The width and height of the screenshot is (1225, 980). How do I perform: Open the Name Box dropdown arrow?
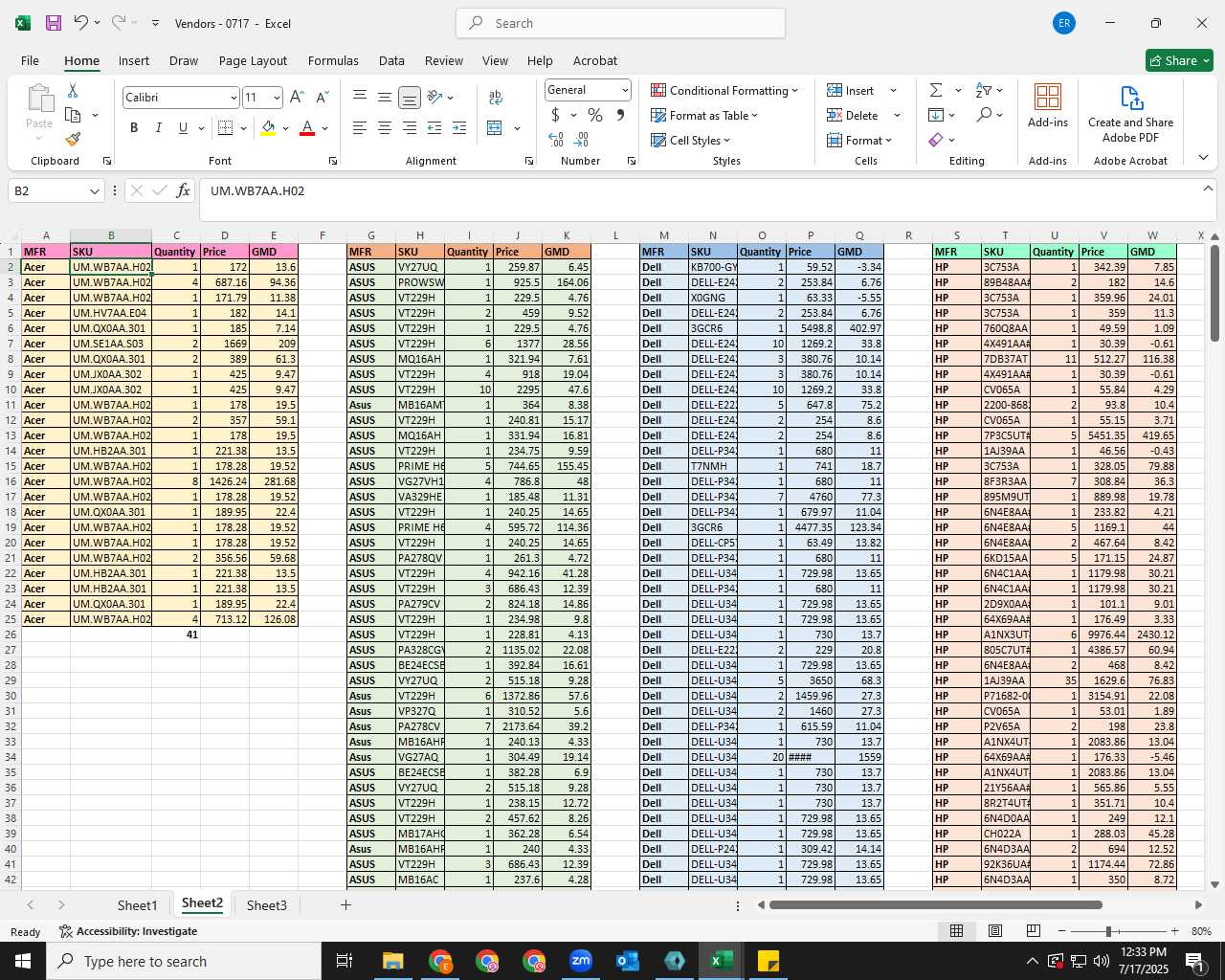94,191
